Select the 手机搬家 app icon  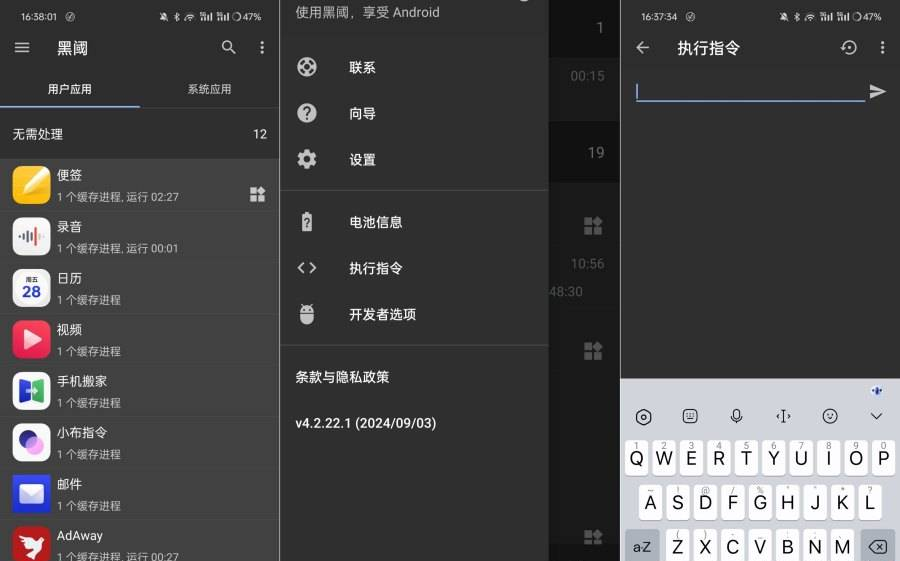click(32, 391)
